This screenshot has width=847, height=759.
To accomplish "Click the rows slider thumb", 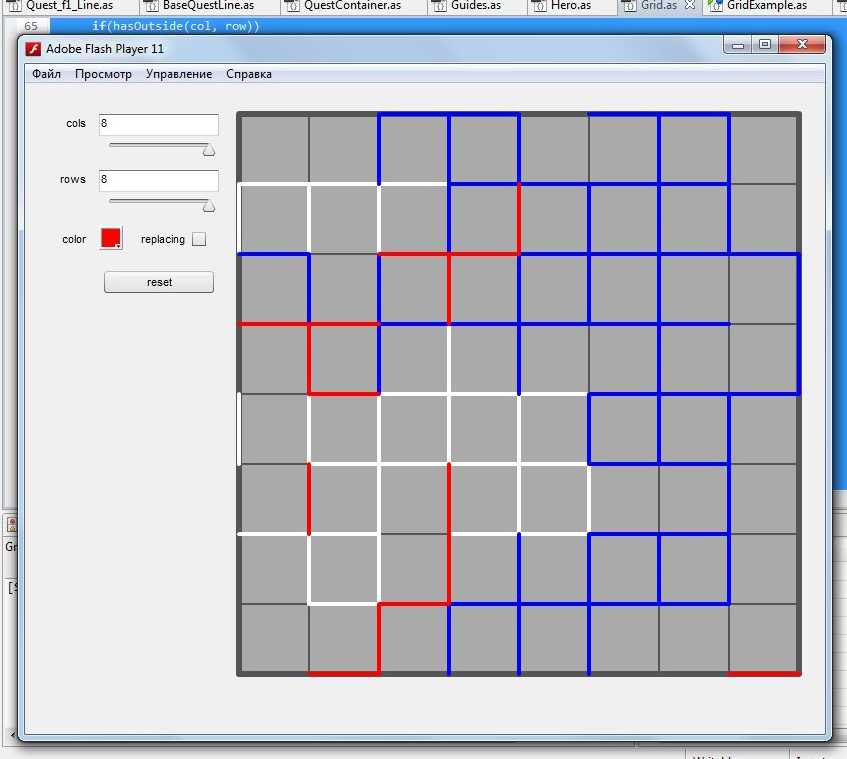I will [x=209, y=206].
